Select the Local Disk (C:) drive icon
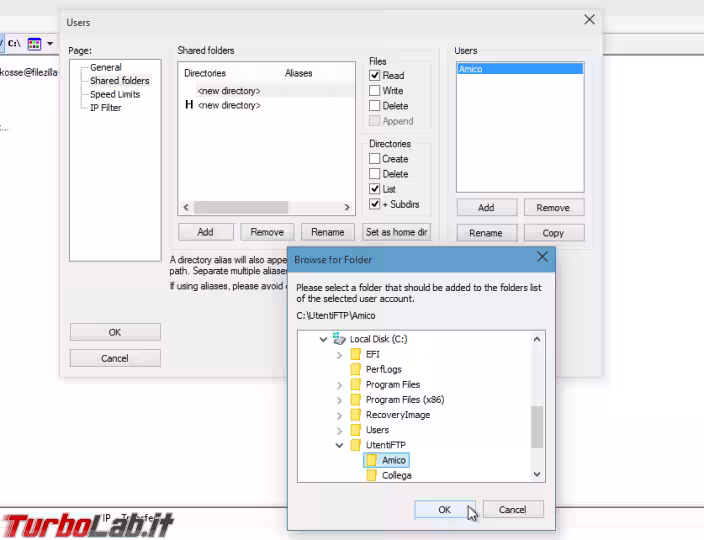Viewport: 704px width, 540px height. pos(339,339)
